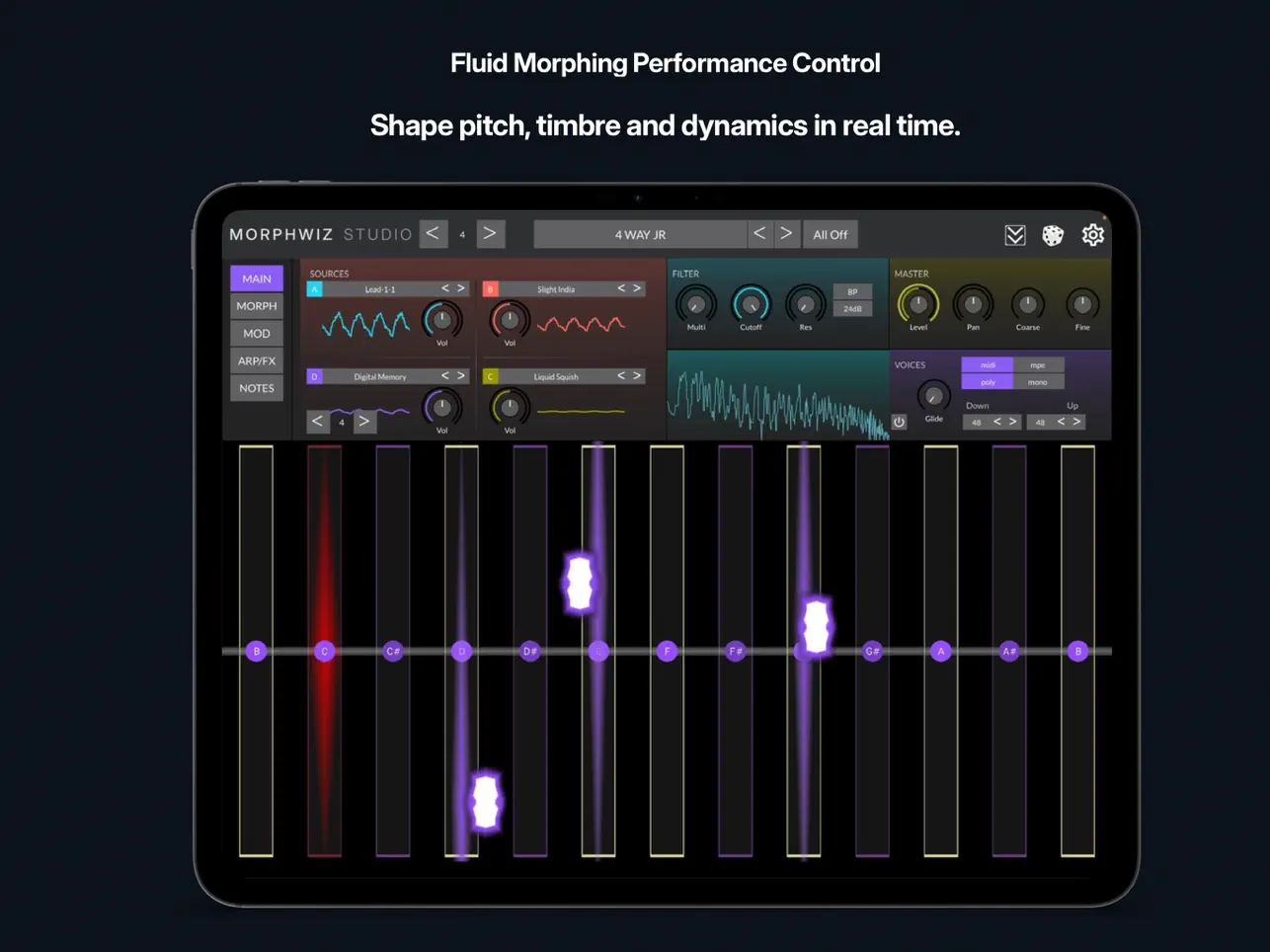Click the dice randomize icon
Screen dimensions: 1270x952
tap(1053, 235)
